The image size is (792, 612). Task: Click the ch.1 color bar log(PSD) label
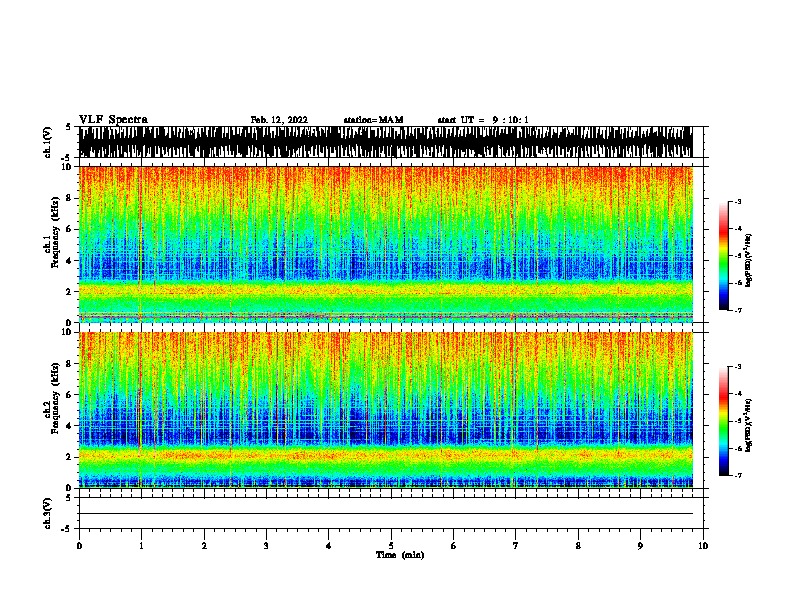click(748, 260)
